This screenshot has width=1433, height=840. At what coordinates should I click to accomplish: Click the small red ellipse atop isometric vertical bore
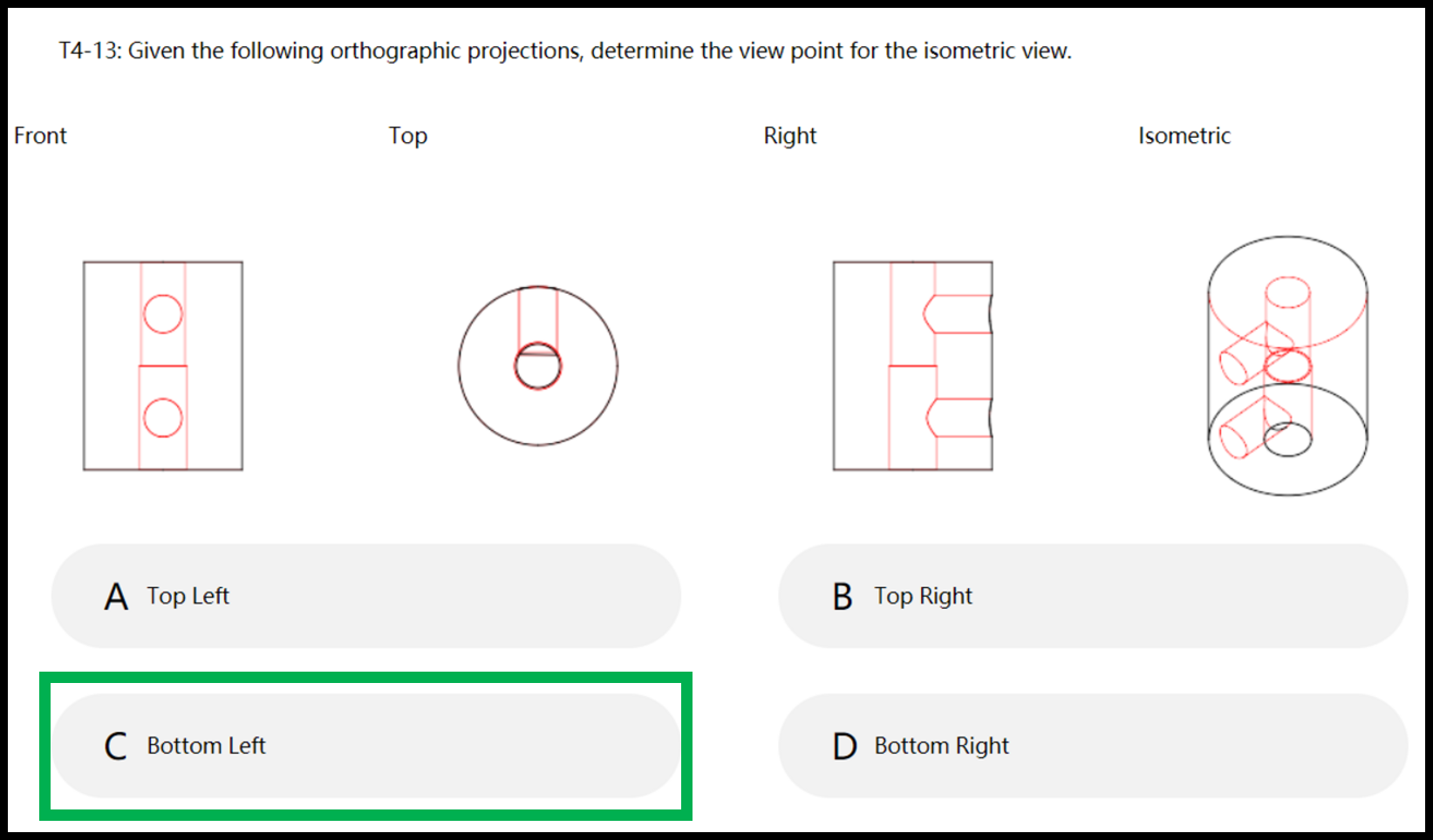(1287, 292)
